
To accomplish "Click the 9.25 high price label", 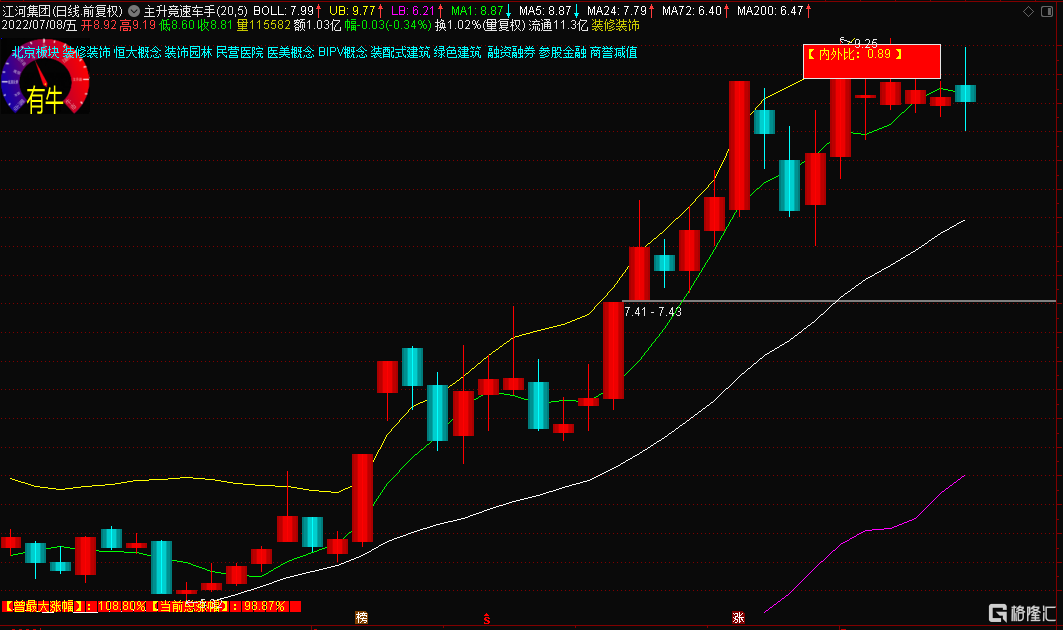I will click(866, 43).
